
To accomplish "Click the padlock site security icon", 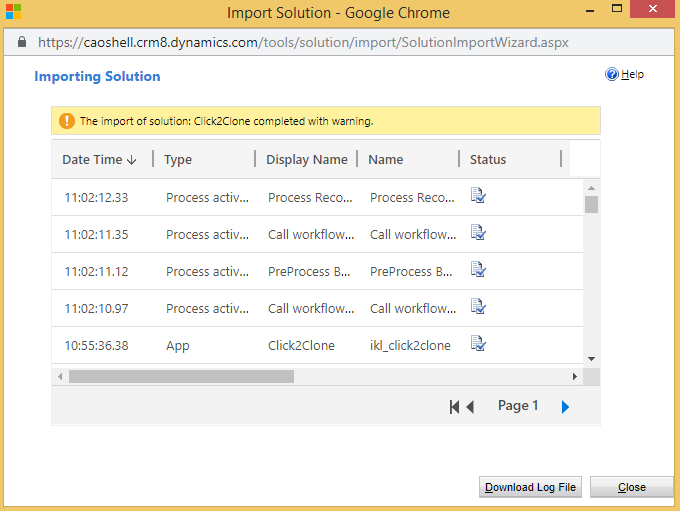I will (x=22, y=42).
